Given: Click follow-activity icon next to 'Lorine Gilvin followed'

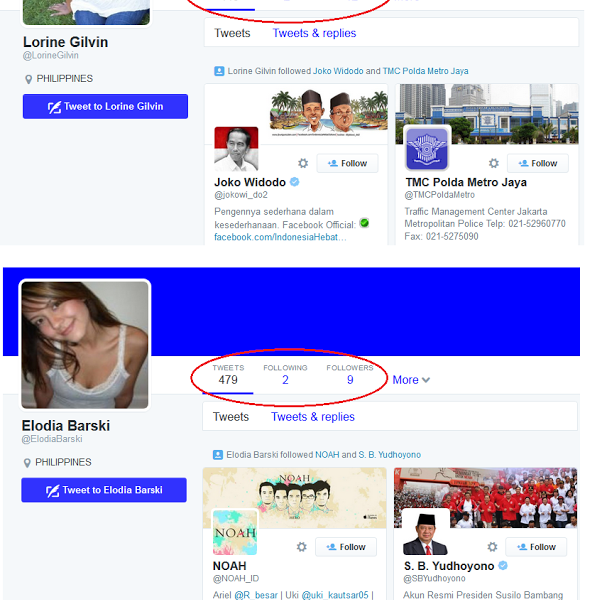Looking at the screenshot, I should (219, 71).
